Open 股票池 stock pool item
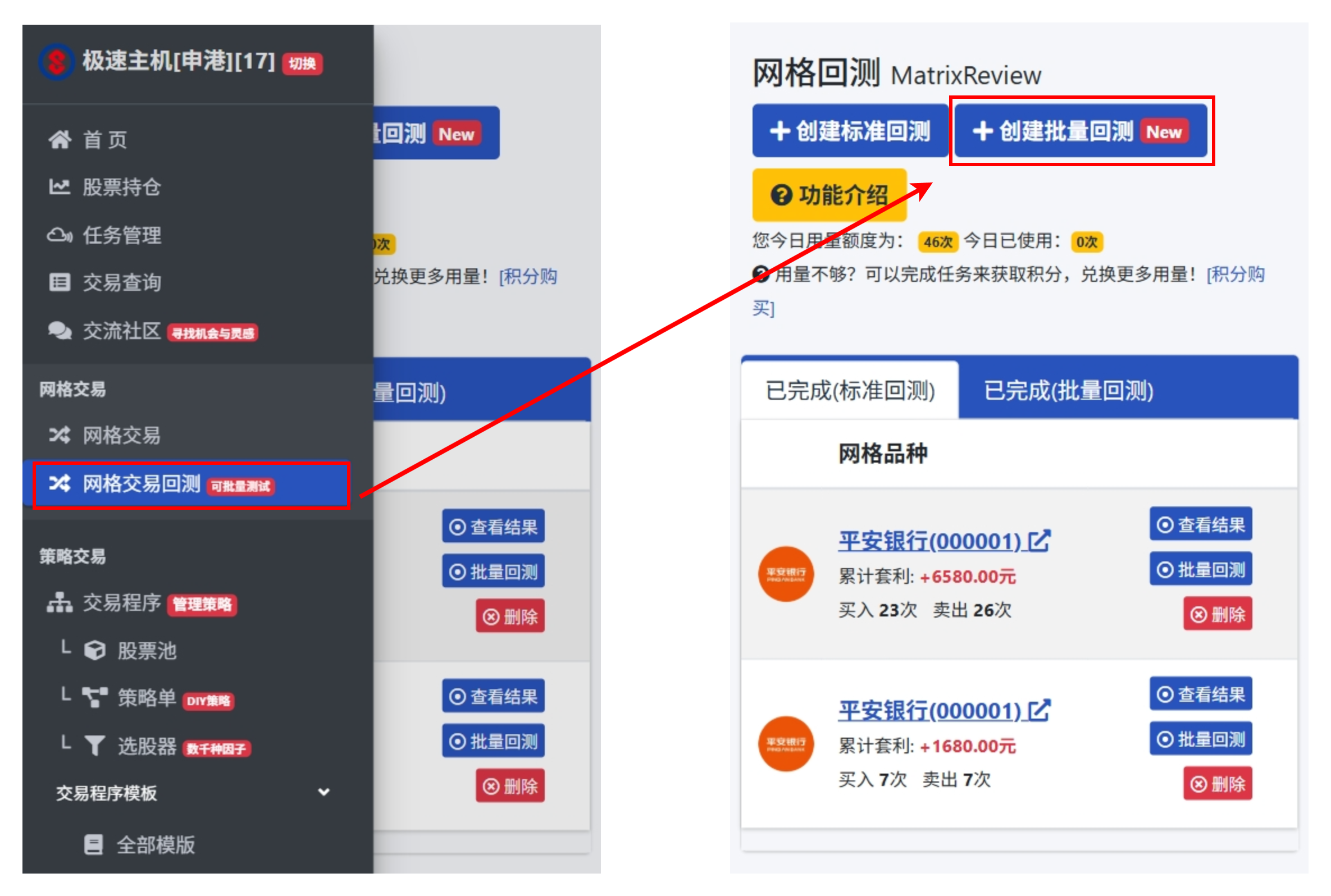This screenshot has height=896, width=1331. (x=147, y=650)
